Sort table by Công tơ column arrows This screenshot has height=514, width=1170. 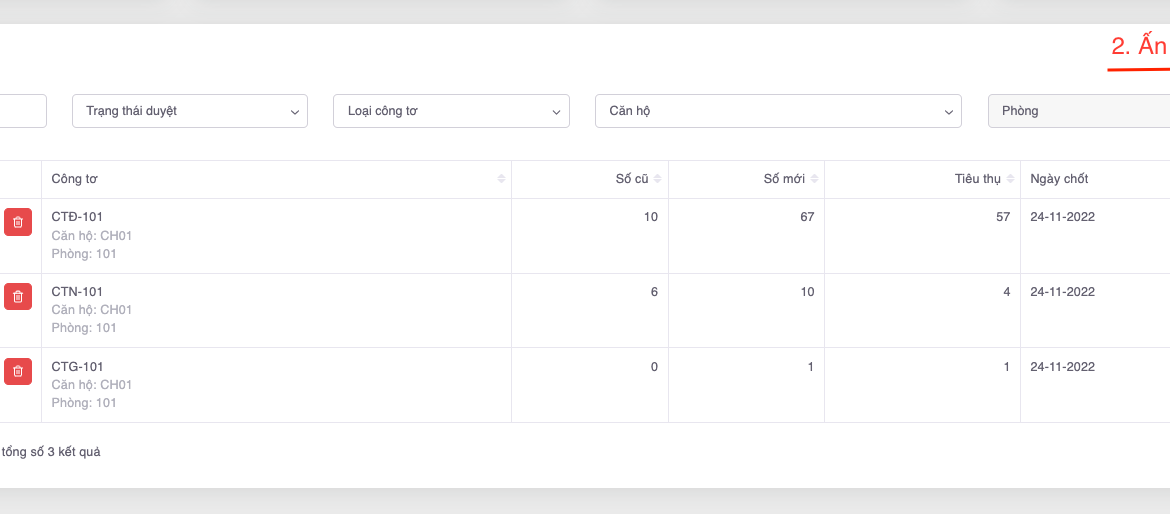501,179
